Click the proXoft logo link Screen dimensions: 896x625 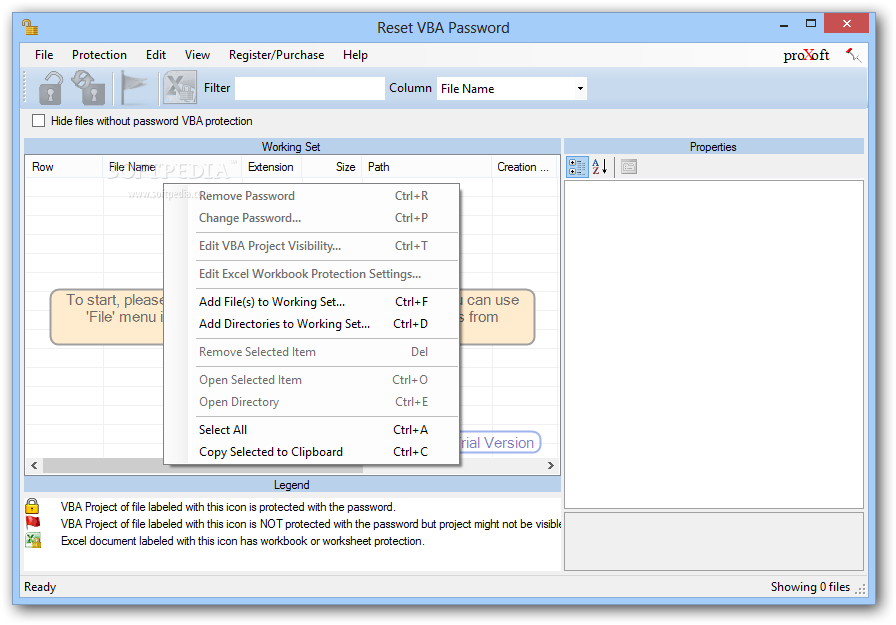tap(806, 55)
